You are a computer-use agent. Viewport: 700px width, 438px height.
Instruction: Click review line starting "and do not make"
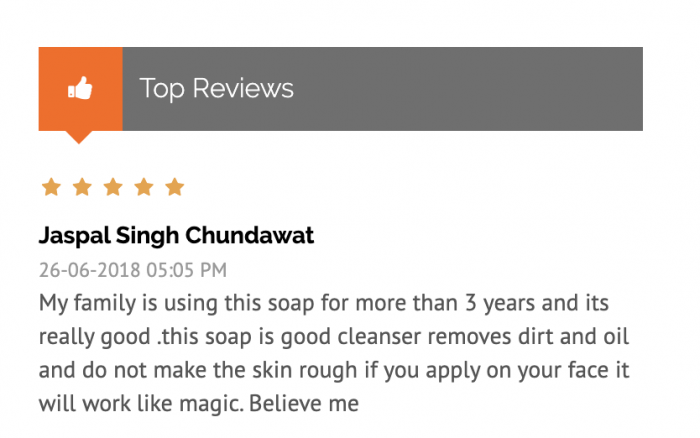(334, 371)
